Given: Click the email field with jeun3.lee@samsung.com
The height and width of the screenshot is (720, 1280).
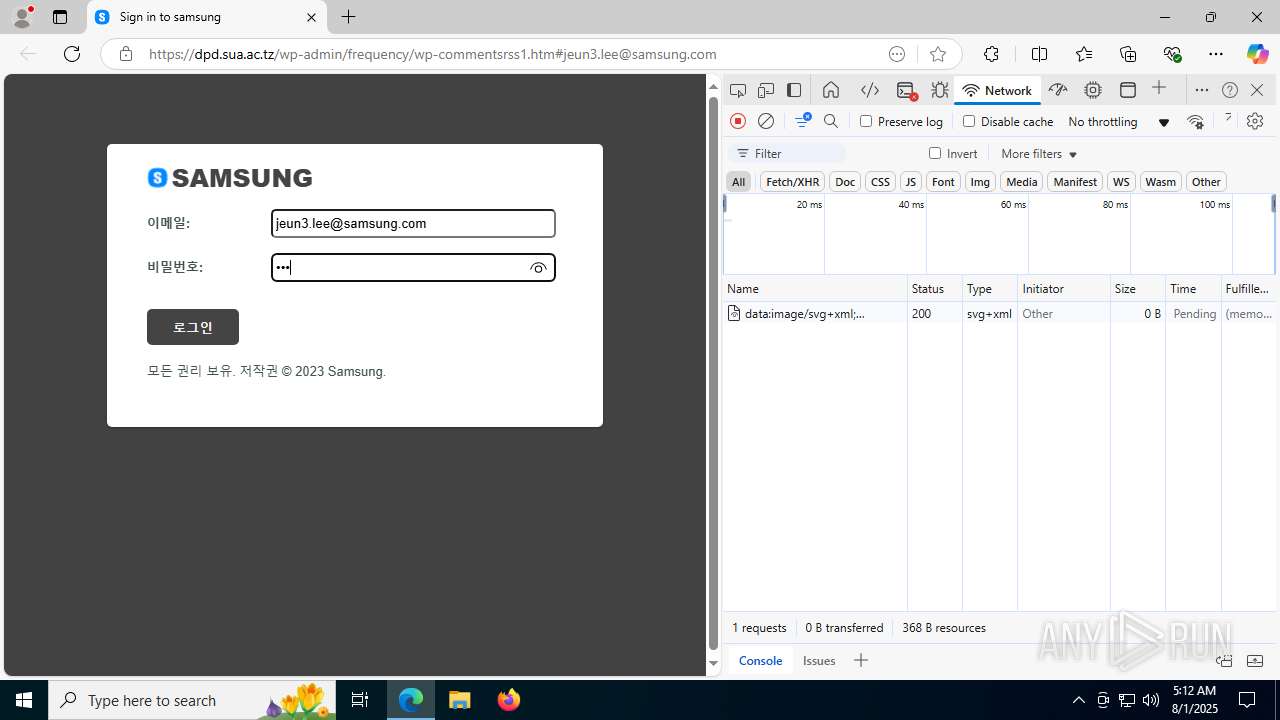Looking at the screenshot, I should tap(413, 224).
